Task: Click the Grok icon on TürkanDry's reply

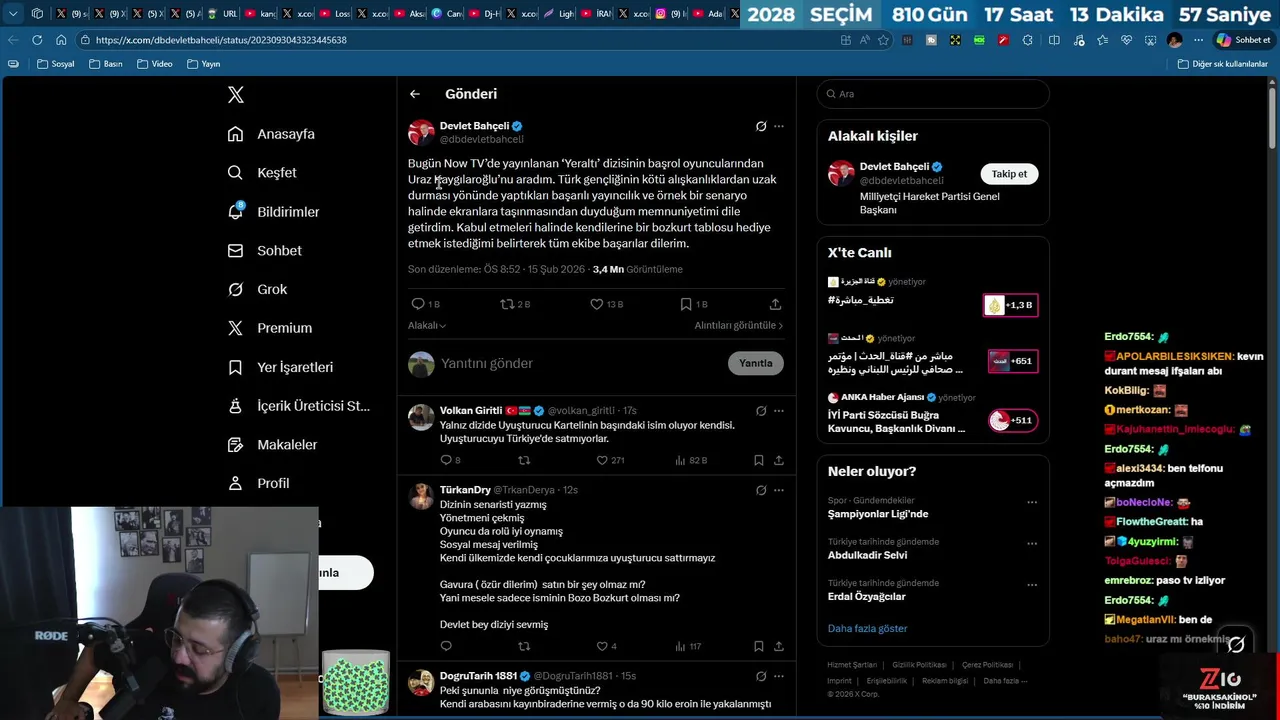Action: tap(761, 490)
